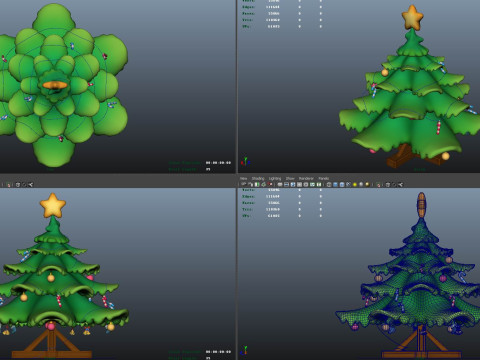Click the X-Ray Joints icon, perspective toolbar
480x360 pixels.
400,184
